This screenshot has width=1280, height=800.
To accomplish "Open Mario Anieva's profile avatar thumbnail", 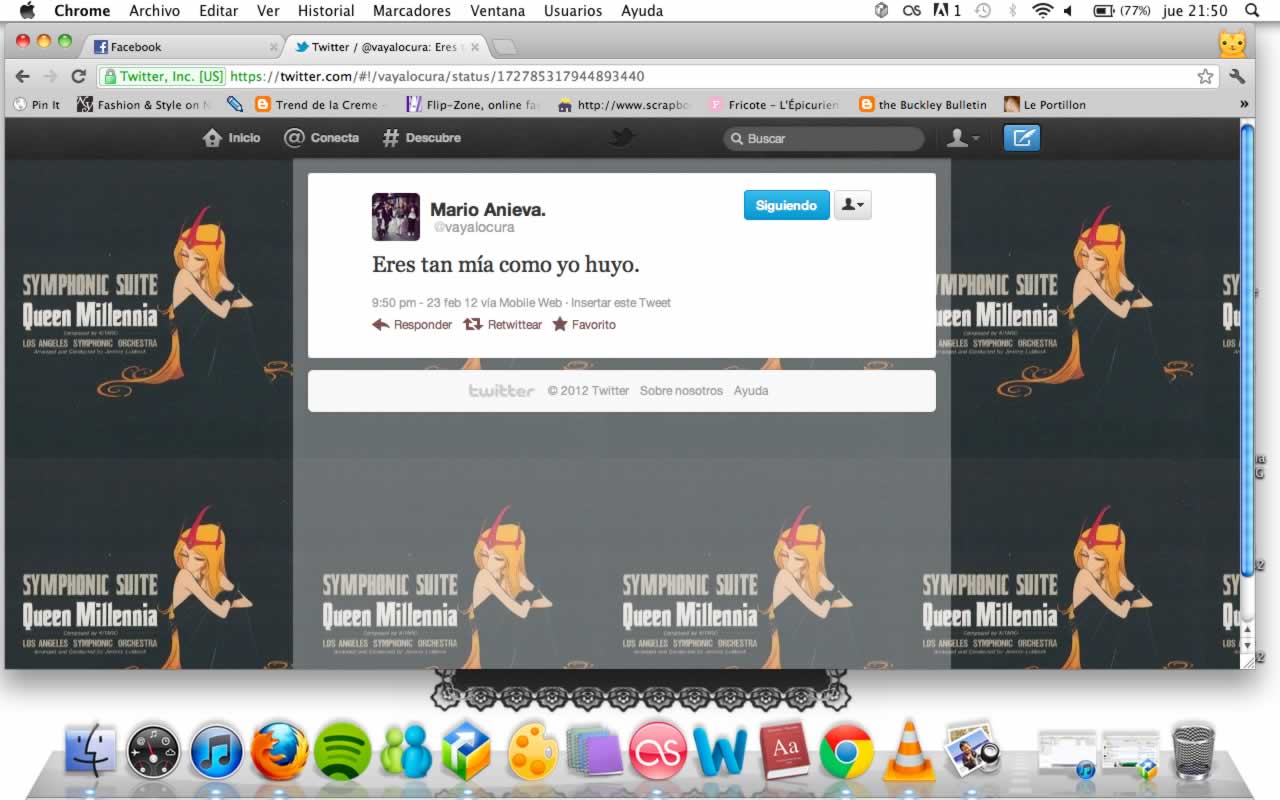I will (x=396, y=216).
